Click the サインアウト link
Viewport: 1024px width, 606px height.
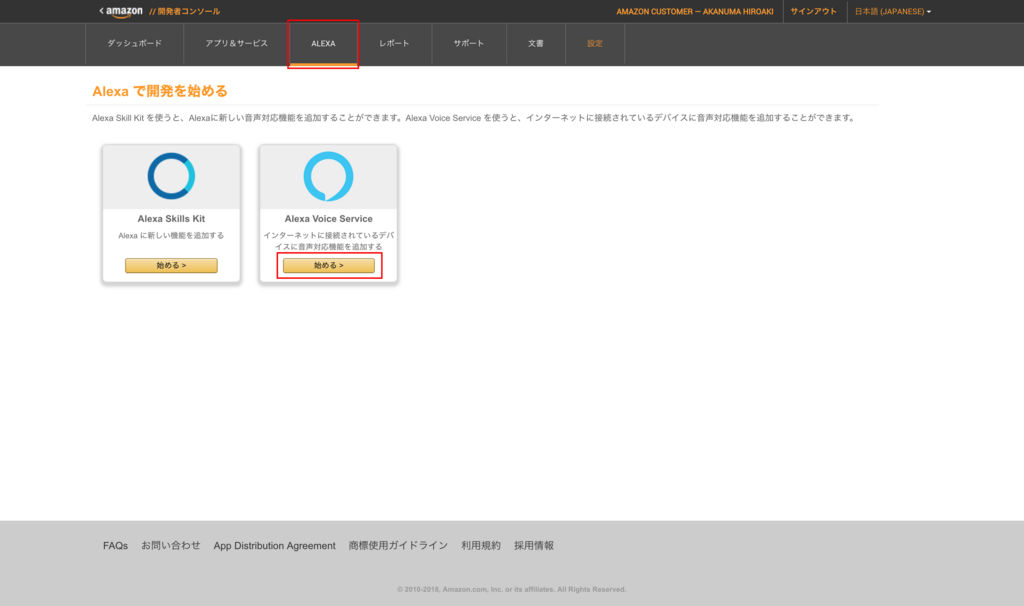(x=813, y=12)
